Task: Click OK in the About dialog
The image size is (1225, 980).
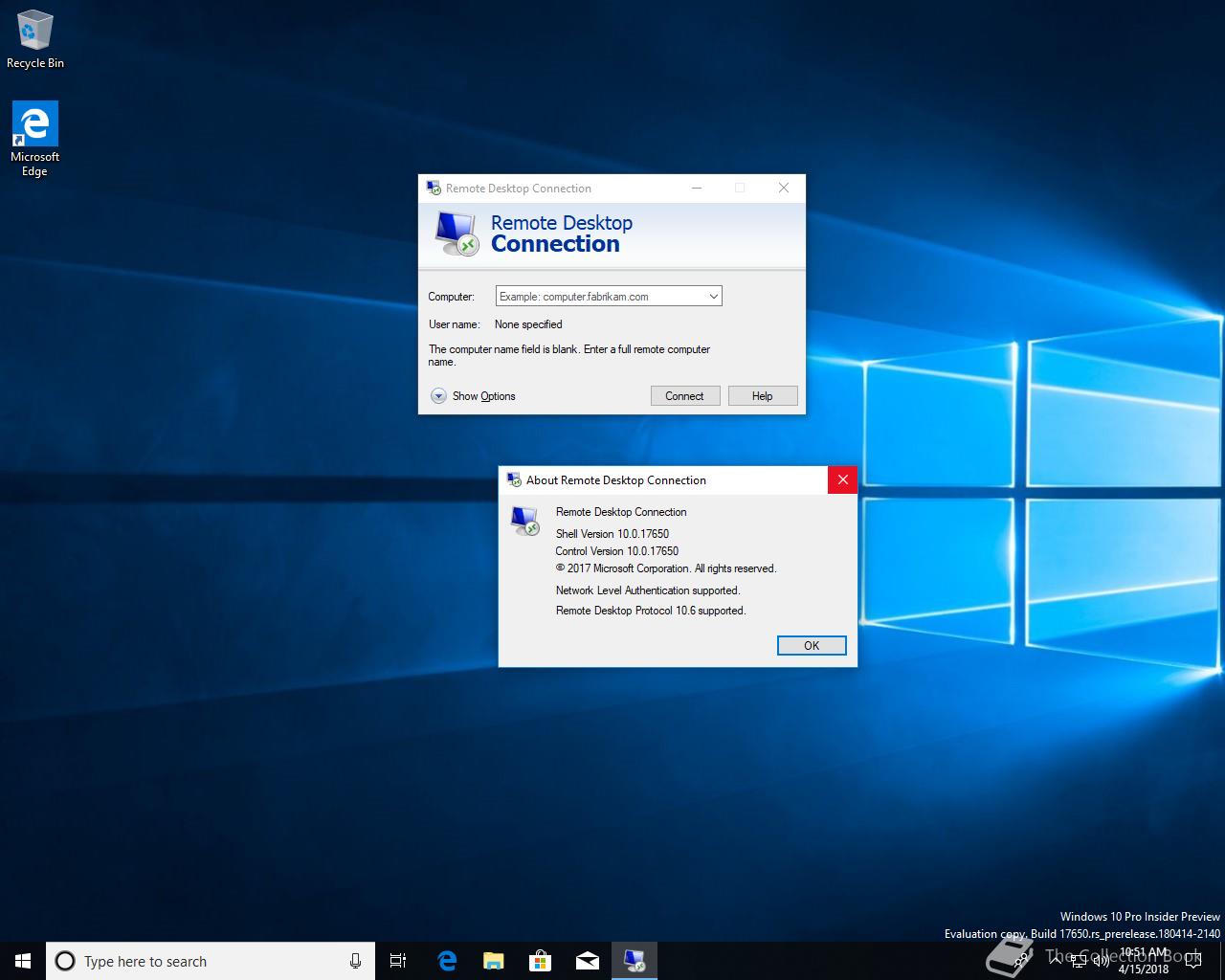Action: click(812, 645)
